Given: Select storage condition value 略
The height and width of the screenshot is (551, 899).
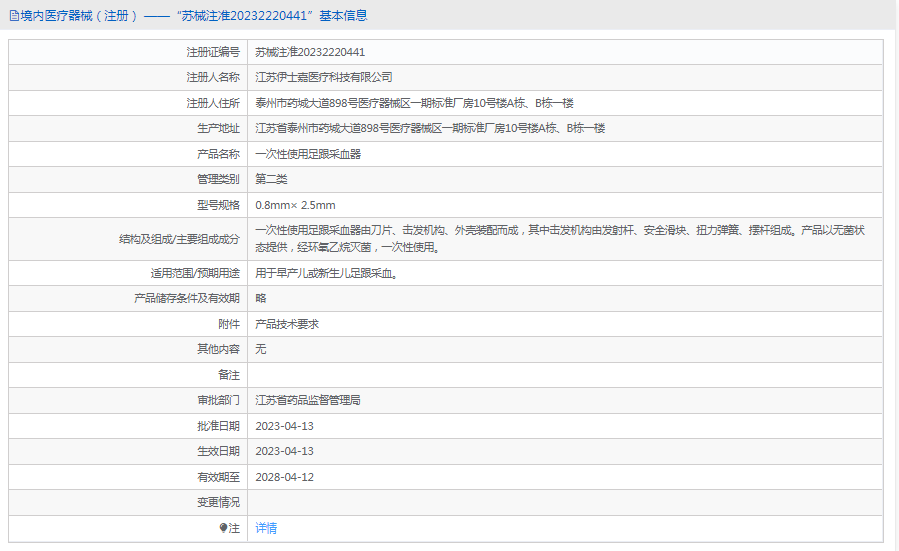Looking at the screenshot, I should 261,299.
